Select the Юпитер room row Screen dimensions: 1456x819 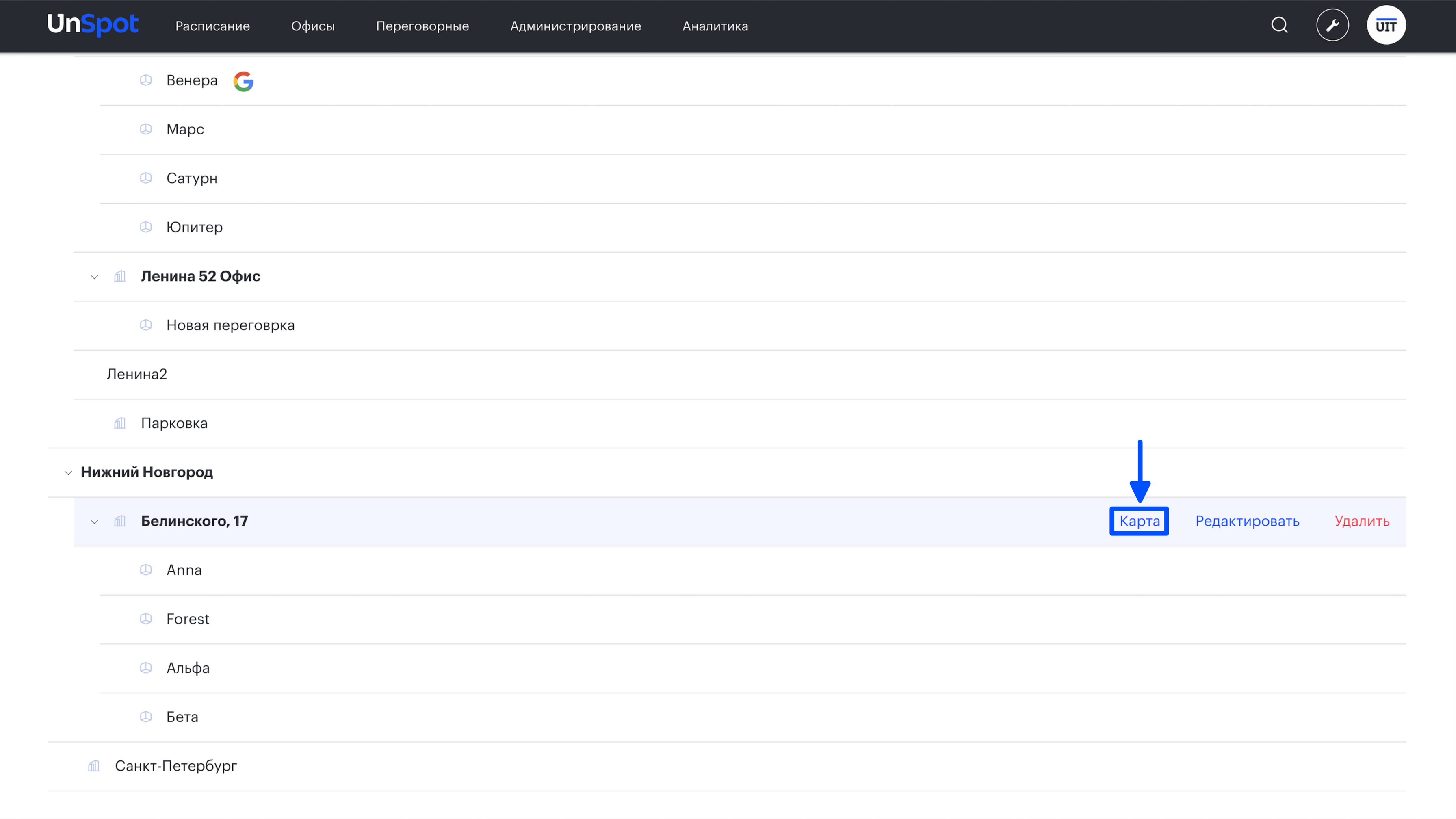tap(753, 228)
